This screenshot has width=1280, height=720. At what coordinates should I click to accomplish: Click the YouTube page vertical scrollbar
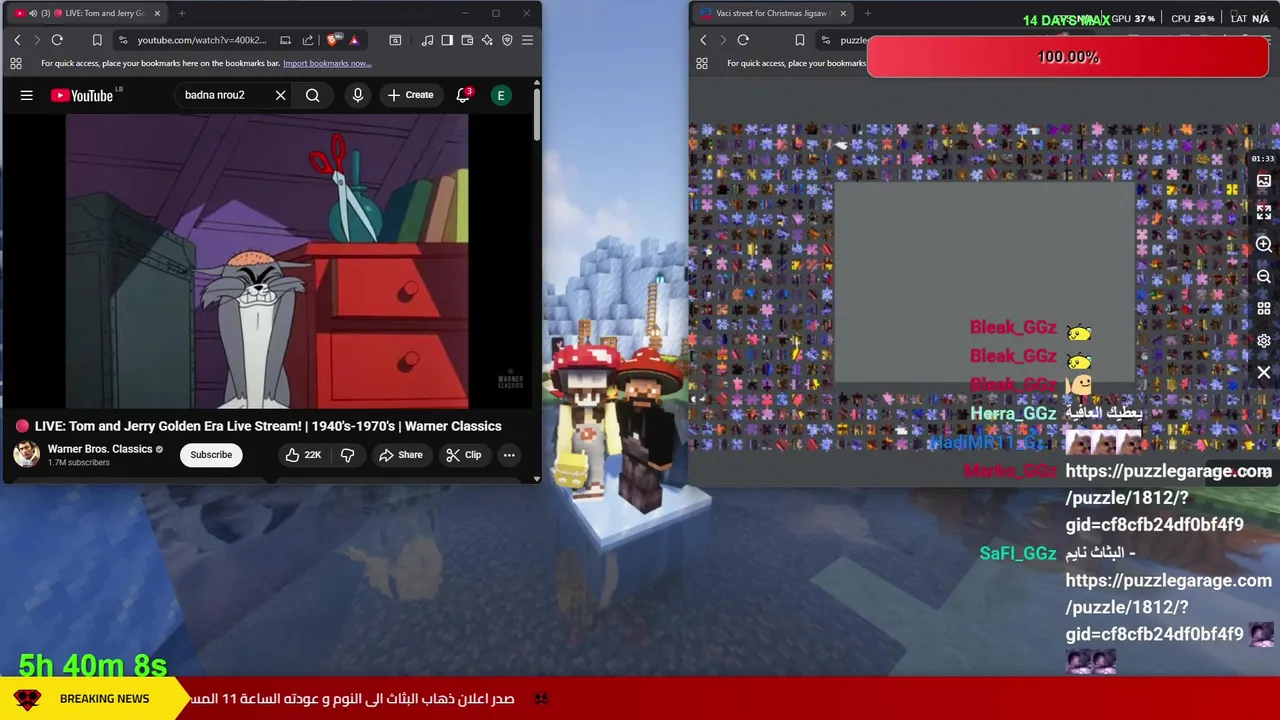(536, 115)
